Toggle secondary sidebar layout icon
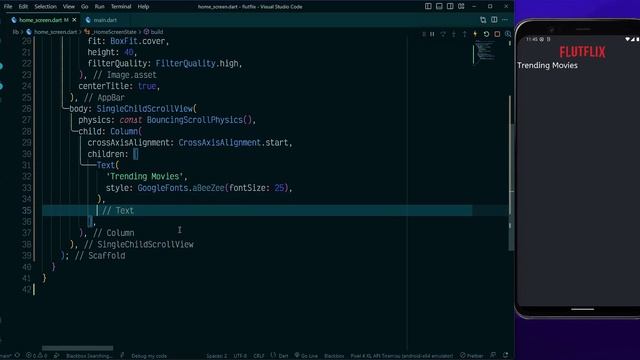This screenshot has height=360, width=640. coord(450,7)
